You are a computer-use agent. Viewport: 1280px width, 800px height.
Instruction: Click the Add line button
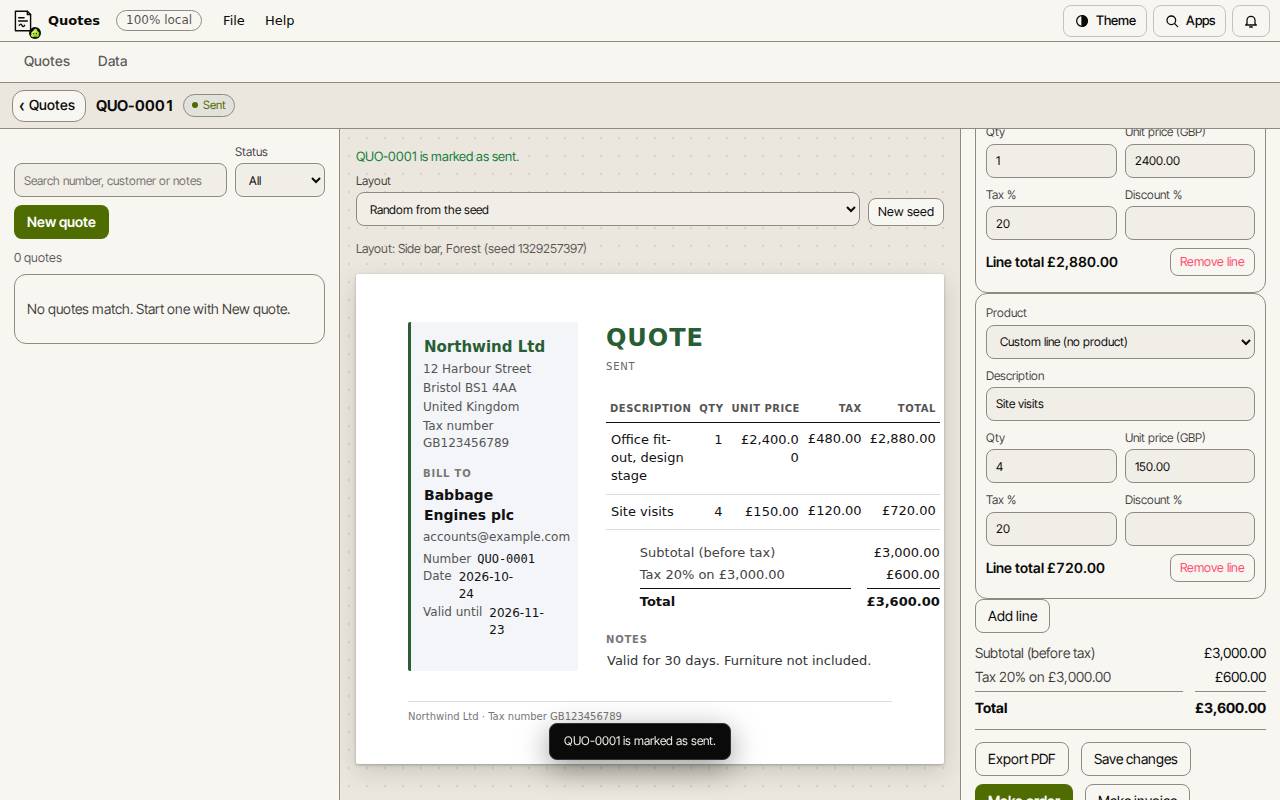pos(1012,616)
